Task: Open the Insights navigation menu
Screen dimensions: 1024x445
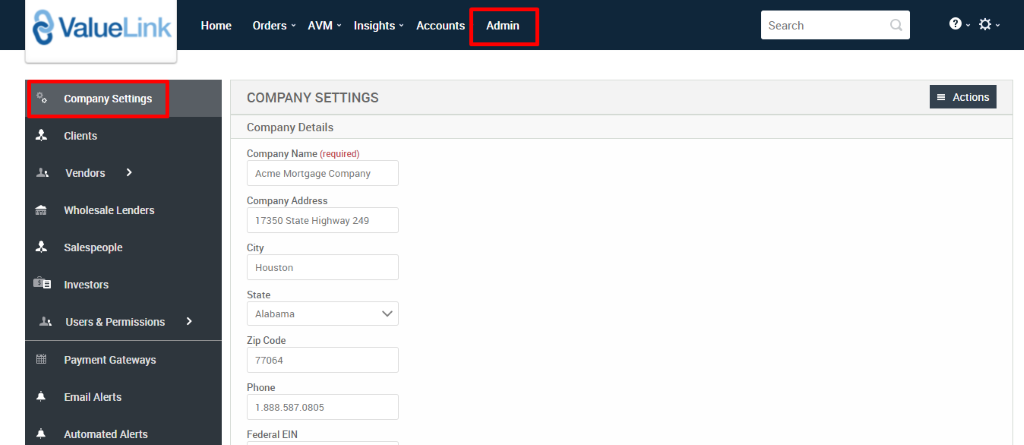Action: click(x=378, y=26)
